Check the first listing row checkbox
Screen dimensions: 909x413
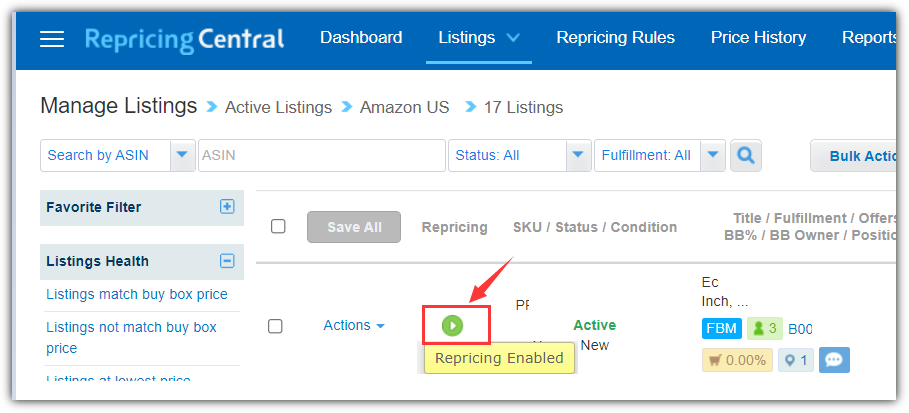pos(275,326)
